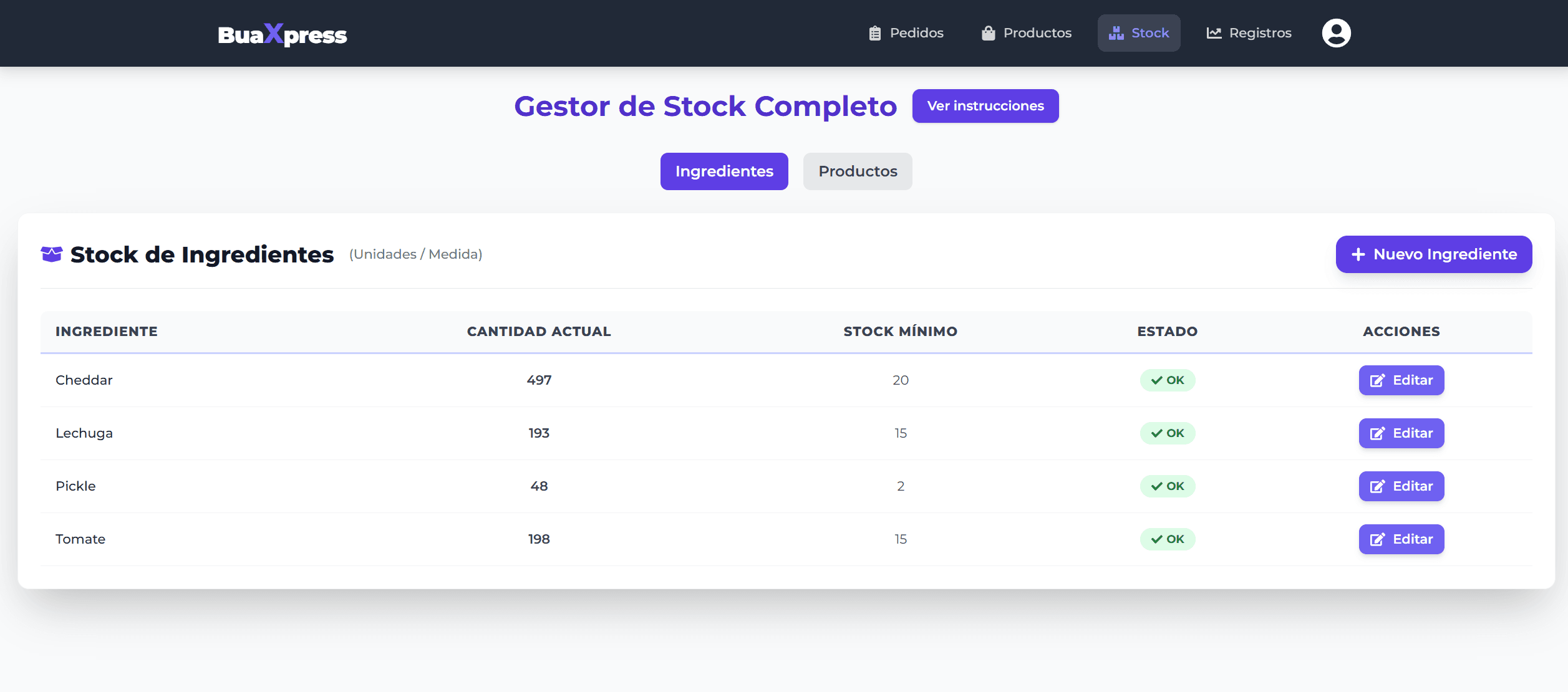Click the pencil icon on Cheddar's Editar button
Viewport: 1568px width, 692px height.
point(1377,380)
